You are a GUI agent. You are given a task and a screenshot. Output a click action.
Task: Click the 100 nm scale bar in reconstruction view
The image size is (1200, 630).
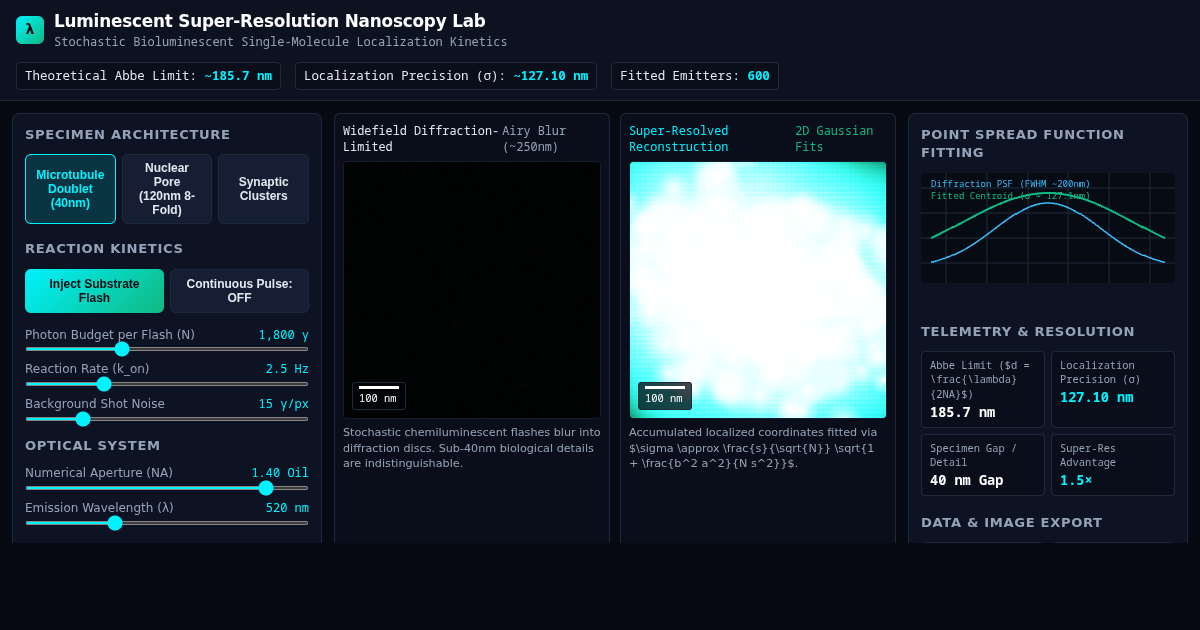(x=665, y=396)
